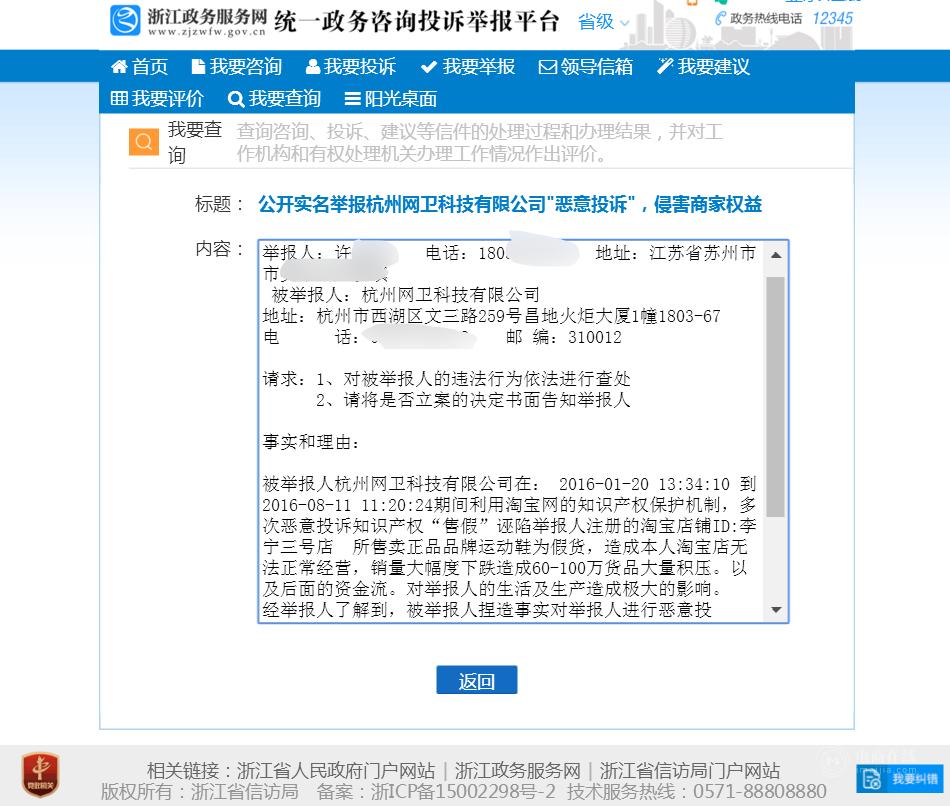Click the home icon beside 首页
Image resolution: width=950 pixels, height=806 pixels.
[119, 67]
